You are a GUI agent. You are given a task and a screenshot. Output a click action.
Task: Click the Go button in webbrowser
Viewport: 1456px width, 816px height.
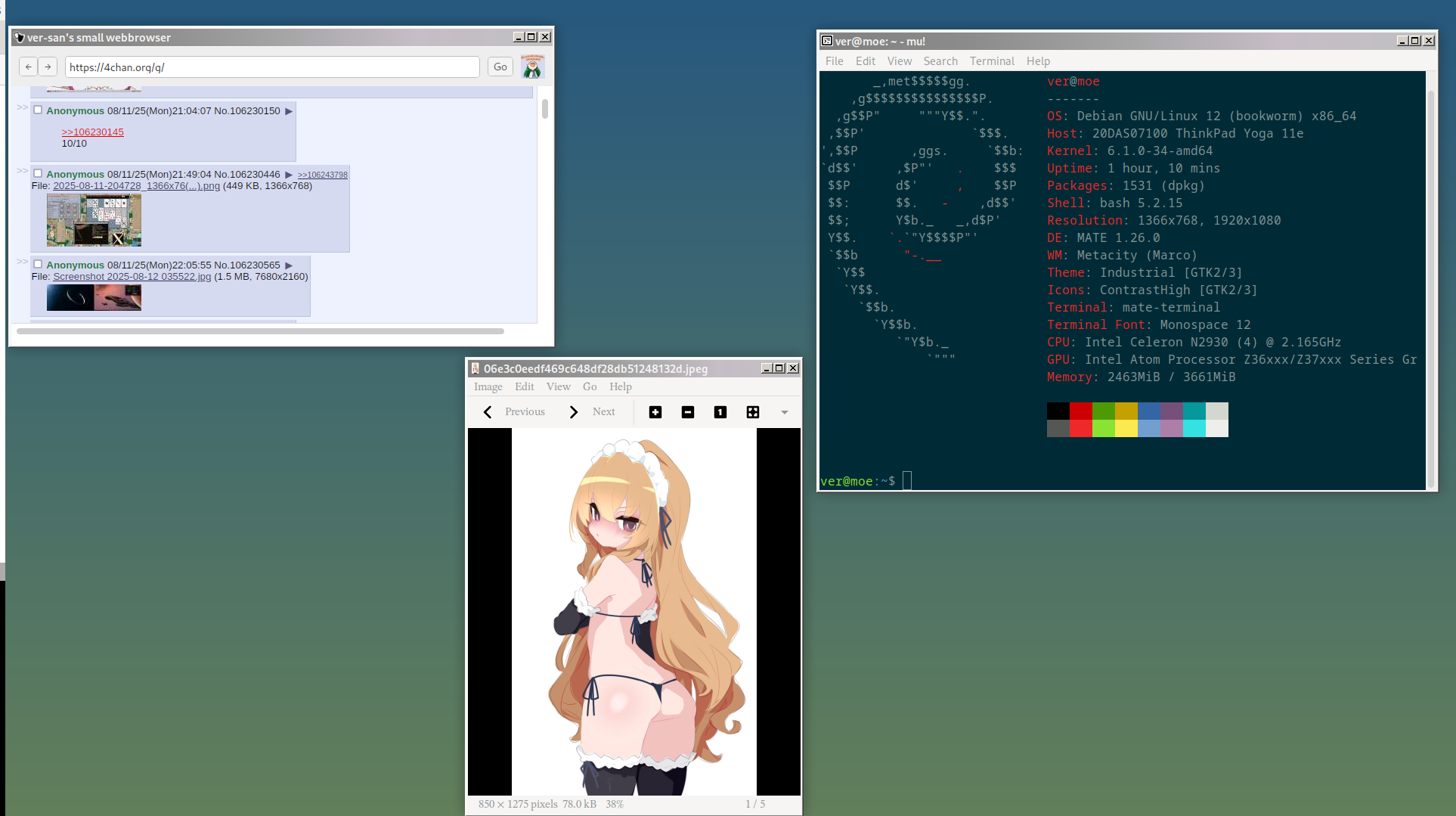tap(500, 67)
